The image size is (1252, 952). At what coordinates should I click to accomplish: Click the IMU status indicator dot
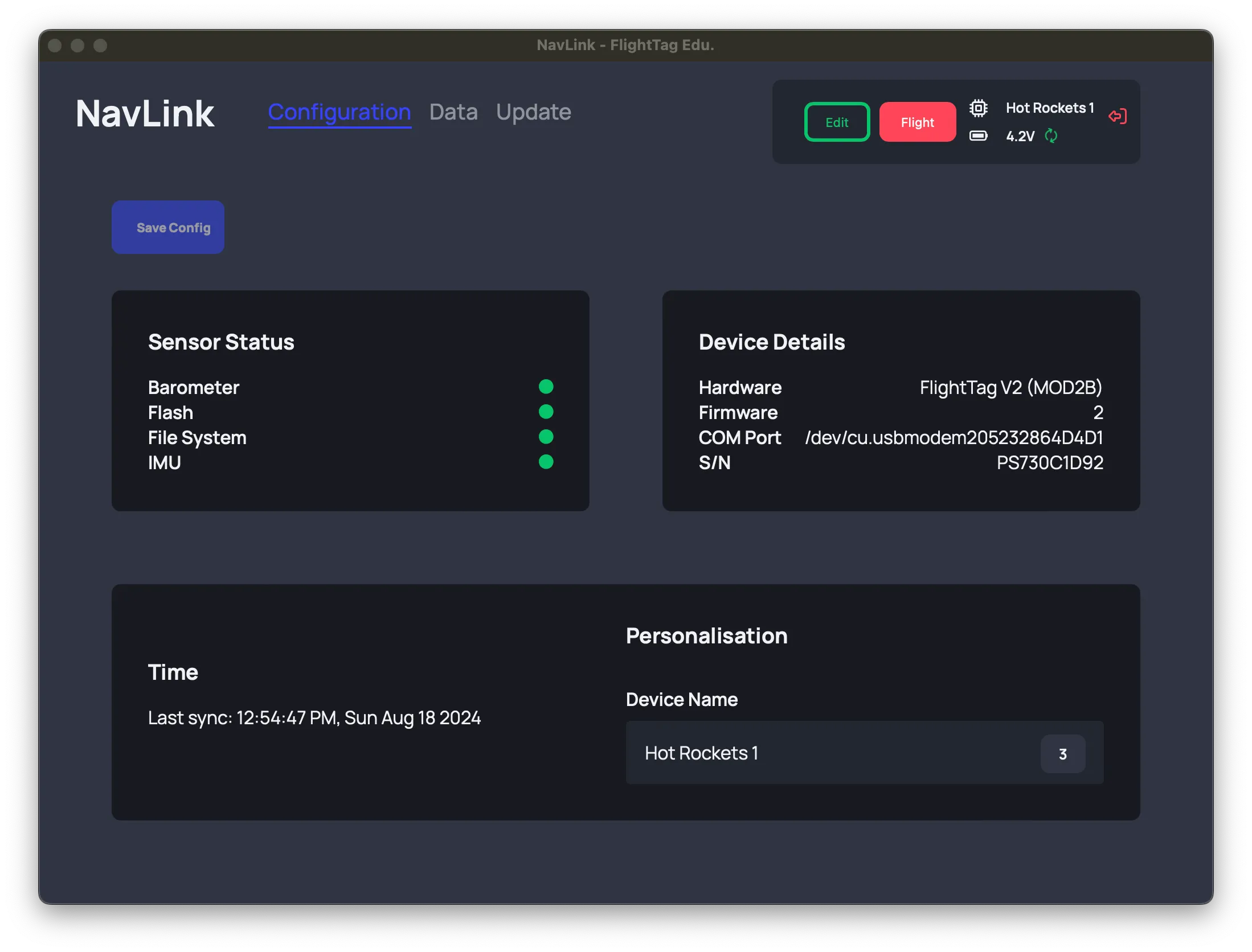tap(546, 462)
